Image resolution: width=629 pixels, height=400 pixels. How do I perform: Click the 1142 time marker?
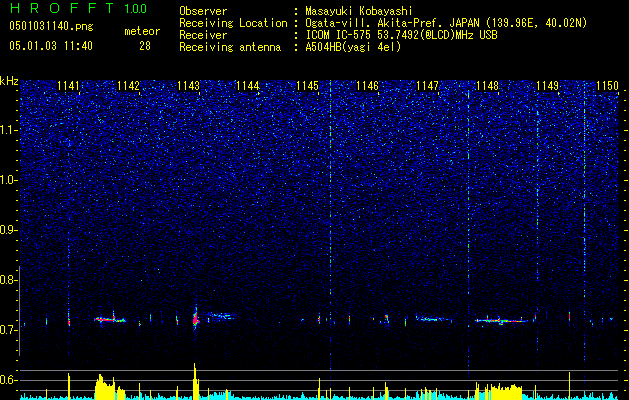[128, 86]
